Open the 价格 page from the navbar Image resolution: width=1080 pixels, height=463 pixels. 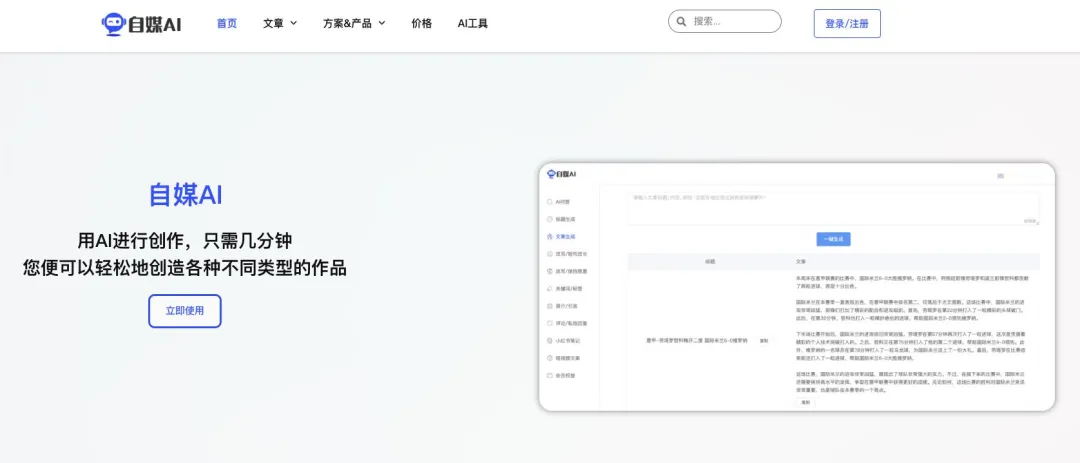pos(422,23)
